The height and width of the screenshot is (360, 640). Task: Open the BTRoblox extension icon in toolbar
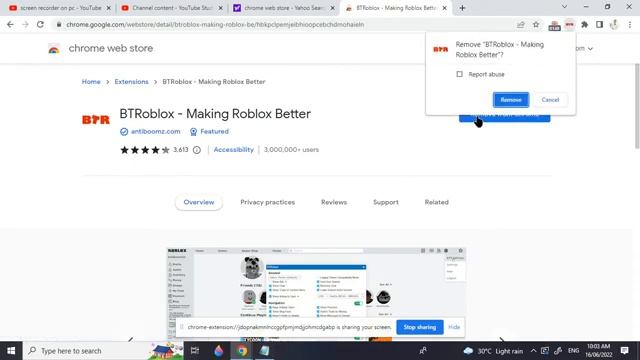[x=569, y=24]
